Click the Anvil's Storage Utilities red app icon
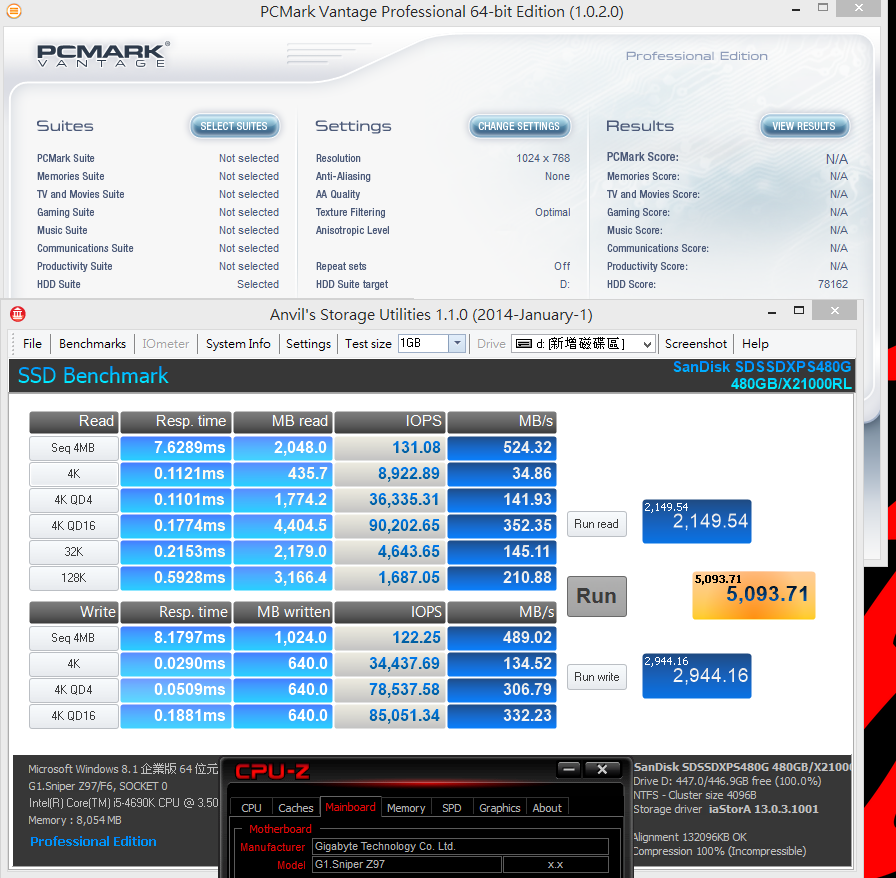The image size is (896, 878). click(x=18, y=314)
